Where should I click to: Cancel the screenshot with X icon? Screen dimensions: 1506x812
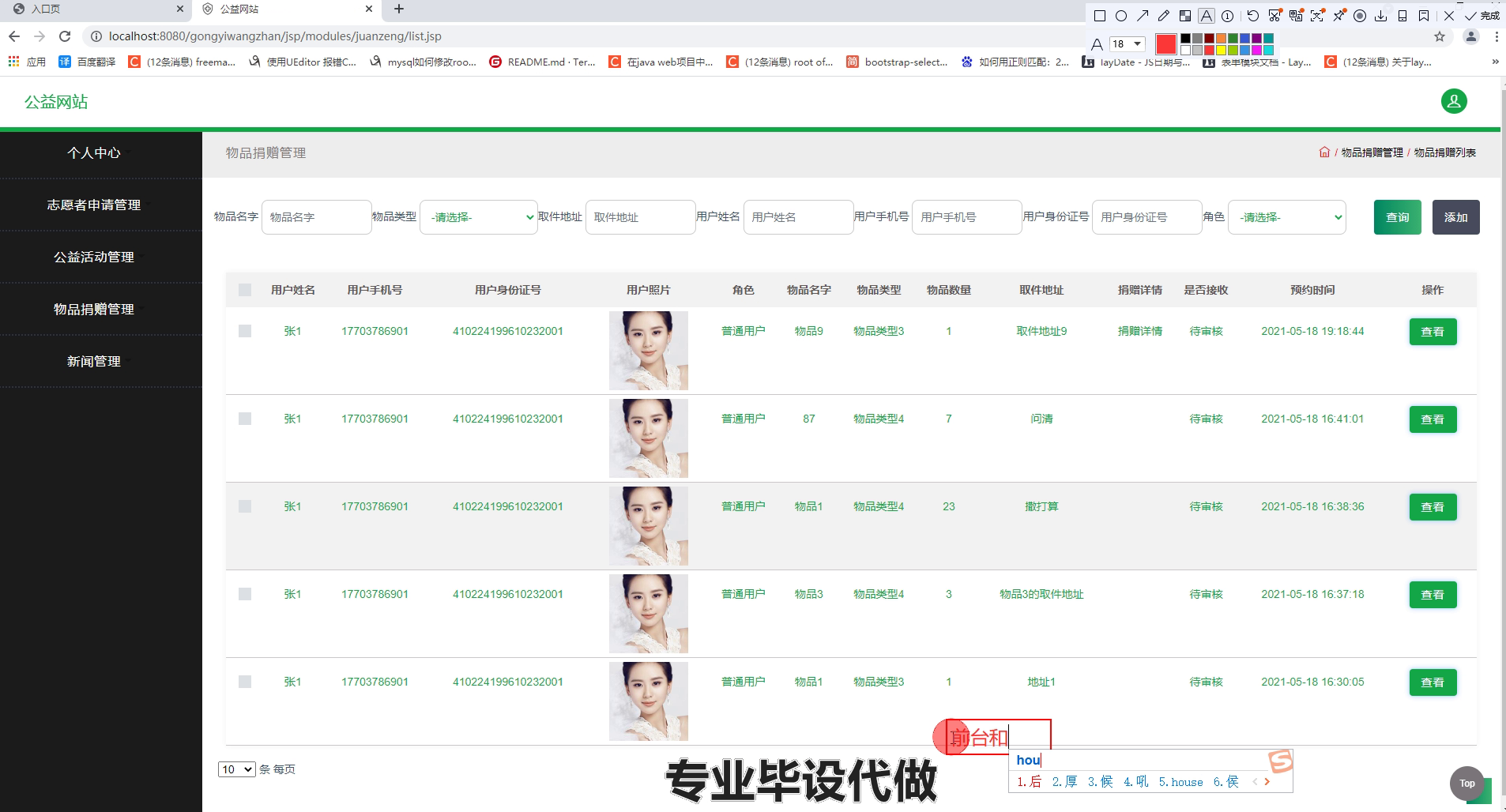1449,16
